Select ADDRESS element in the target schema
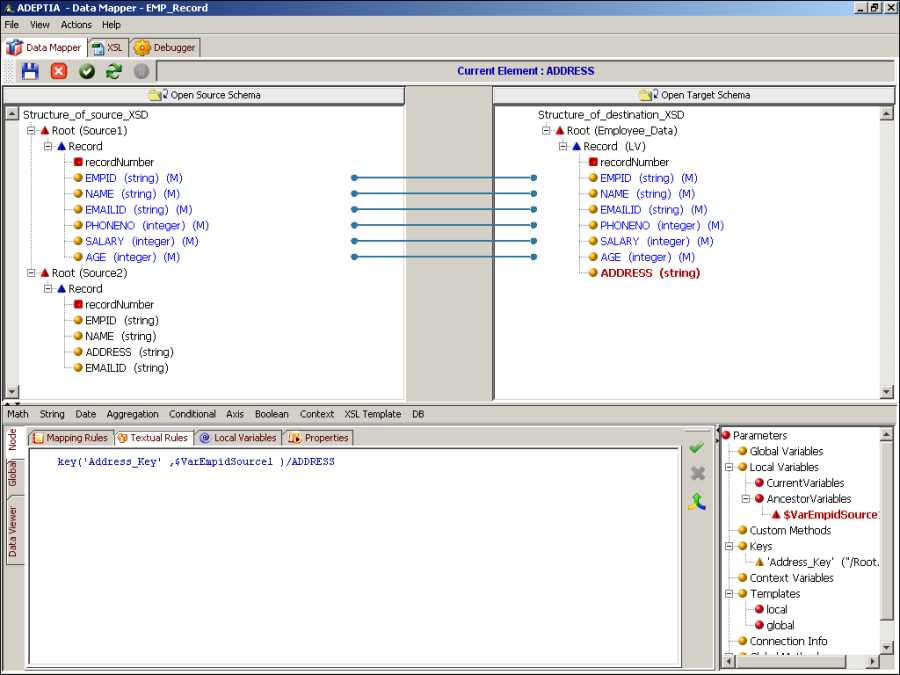Image resolution: width=900 pixels, height=675 pixels. [x=650, y=273]
